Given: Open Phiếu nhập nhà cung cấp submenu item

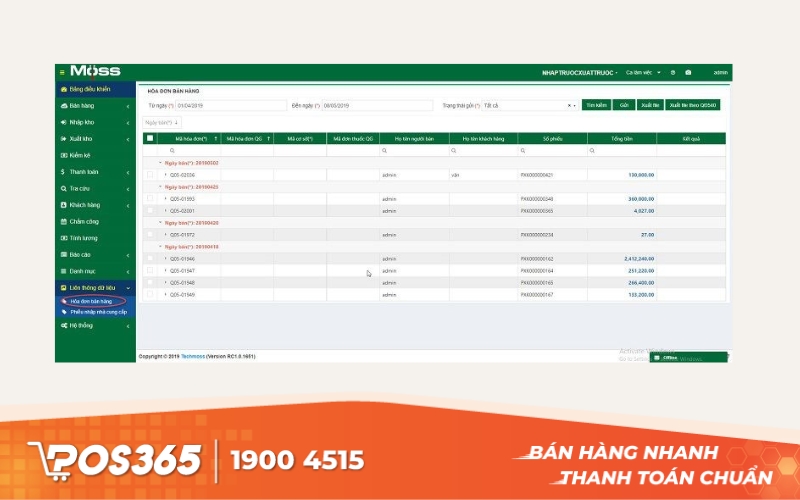Looking at the screenshot, I should pos(98,312).
